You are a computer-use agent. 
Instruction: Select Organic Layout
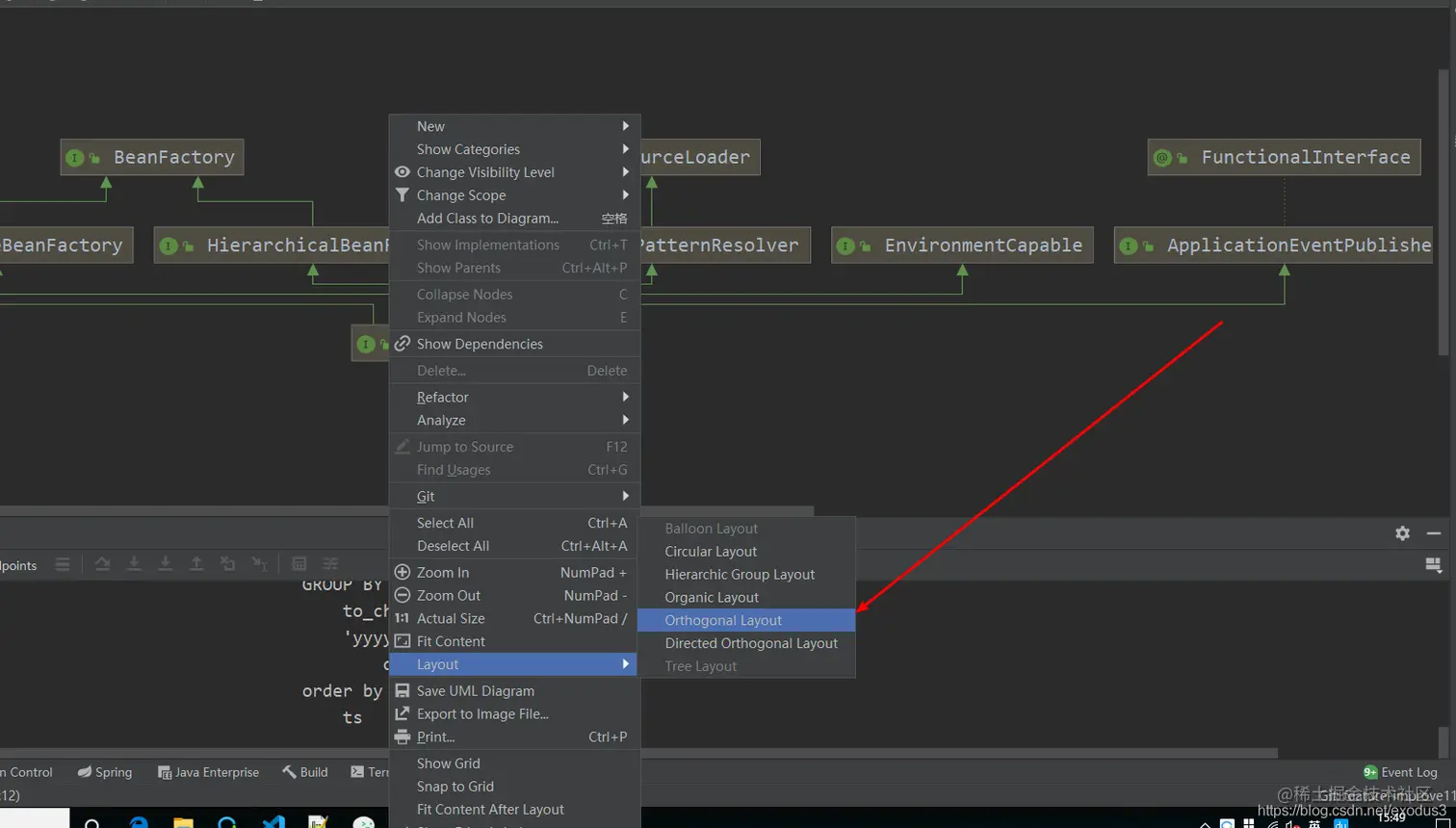tap(746, 597)
